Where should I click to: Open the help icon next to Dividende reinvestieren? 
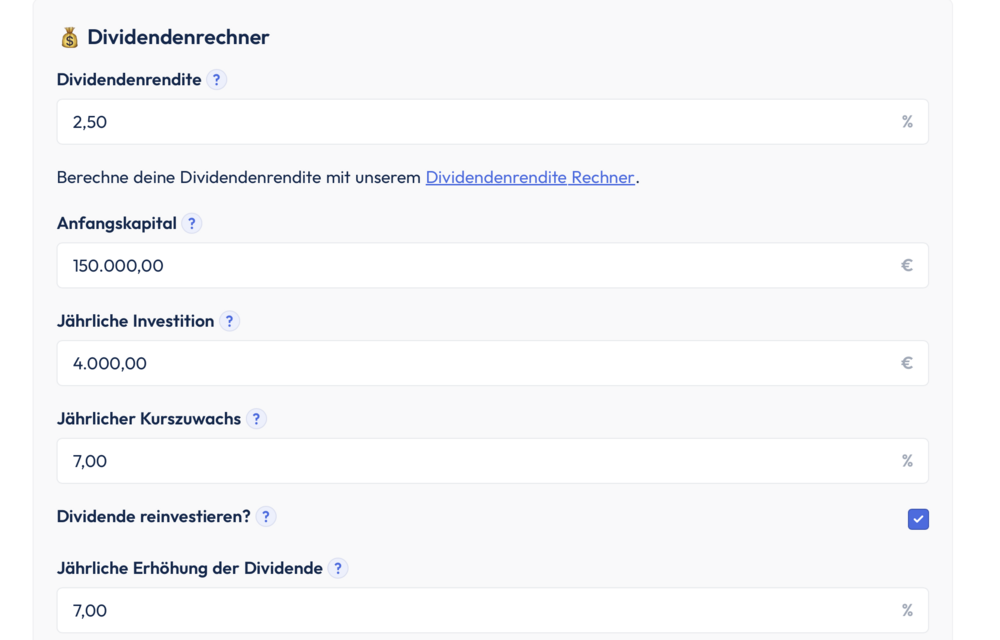[265, 516]
